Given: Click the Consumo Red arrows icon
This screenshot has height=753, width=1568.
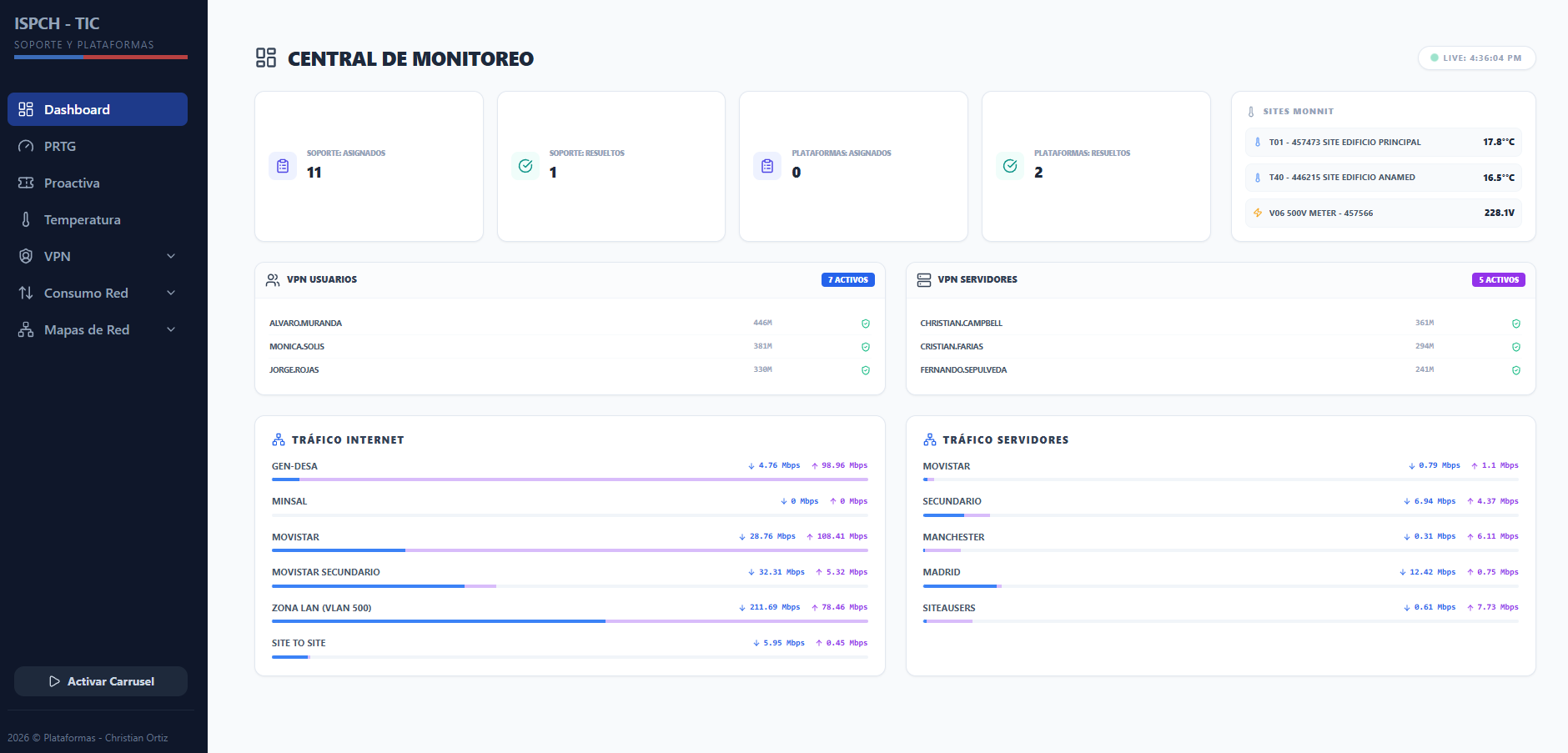Looking at the screenshot, I should (26, 293).
